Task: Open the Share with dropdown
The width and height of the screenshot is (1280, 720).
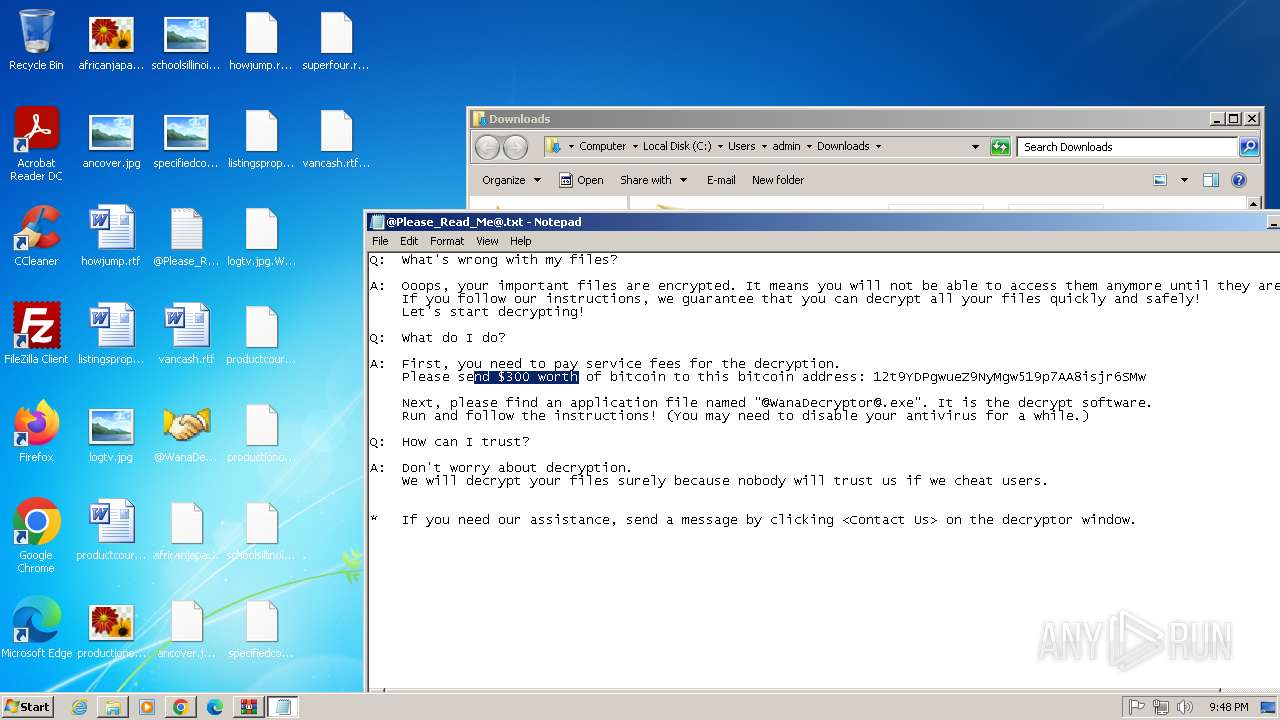Action: 654,180
